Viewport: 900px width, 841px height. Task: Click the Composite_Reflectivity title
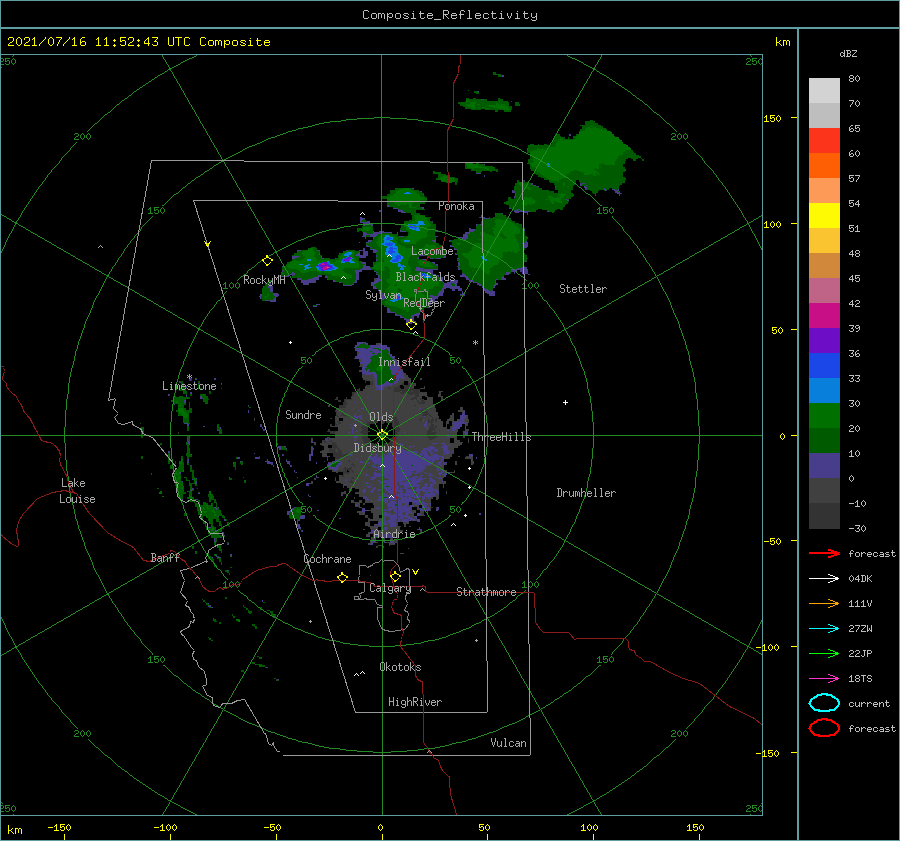pyautogui.click(x=450, y=15)
